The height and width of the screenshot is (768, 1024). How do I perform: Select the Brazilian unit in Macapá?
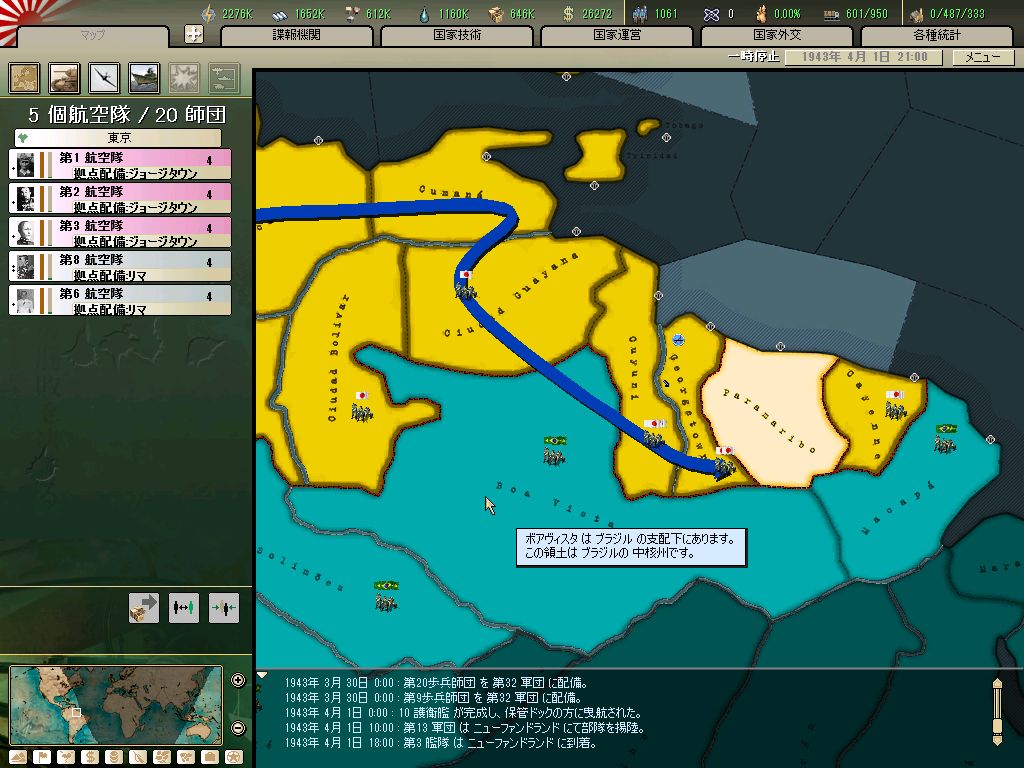[945, 439]
